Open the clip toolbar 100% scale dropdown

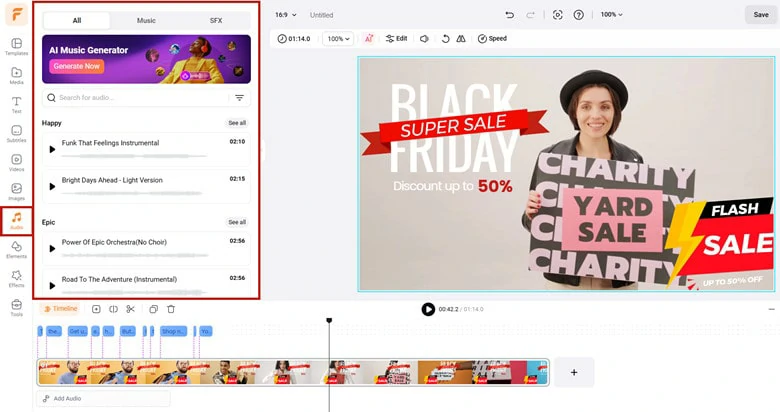point(338,38)
